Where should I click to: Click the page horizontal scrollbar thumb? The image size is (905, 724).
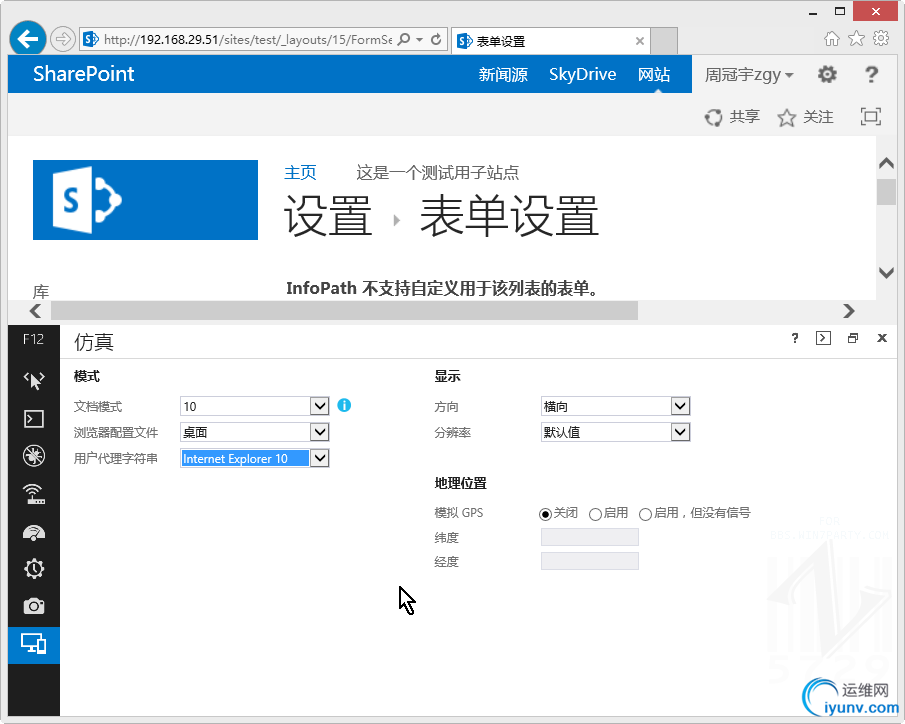[345, 311]
